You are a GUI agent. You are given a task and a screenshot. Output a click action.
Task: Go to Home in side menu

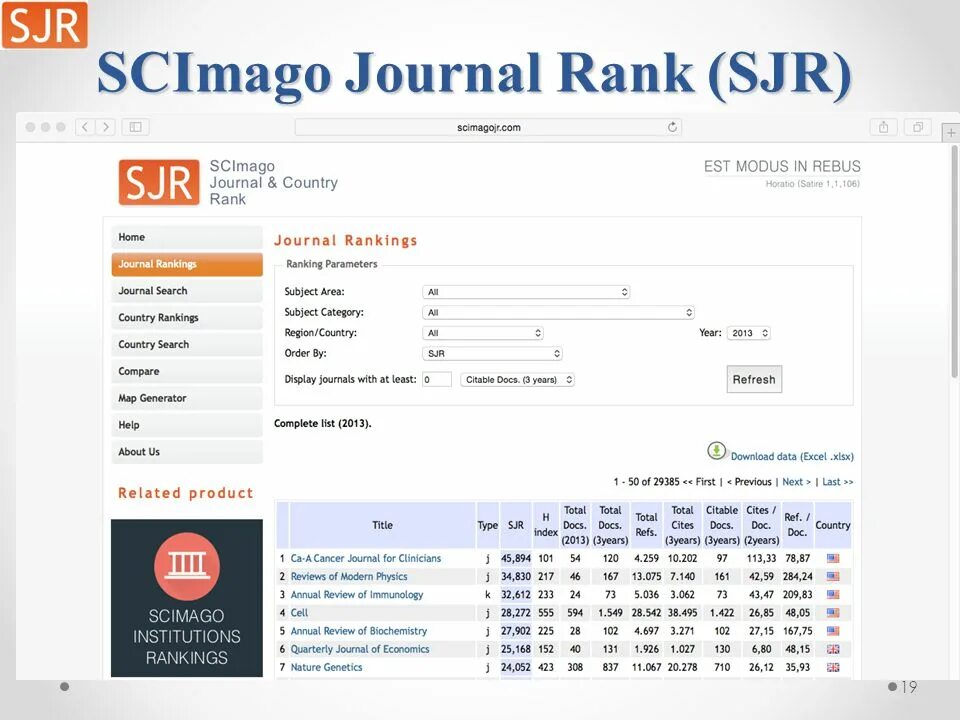(187, 237)
